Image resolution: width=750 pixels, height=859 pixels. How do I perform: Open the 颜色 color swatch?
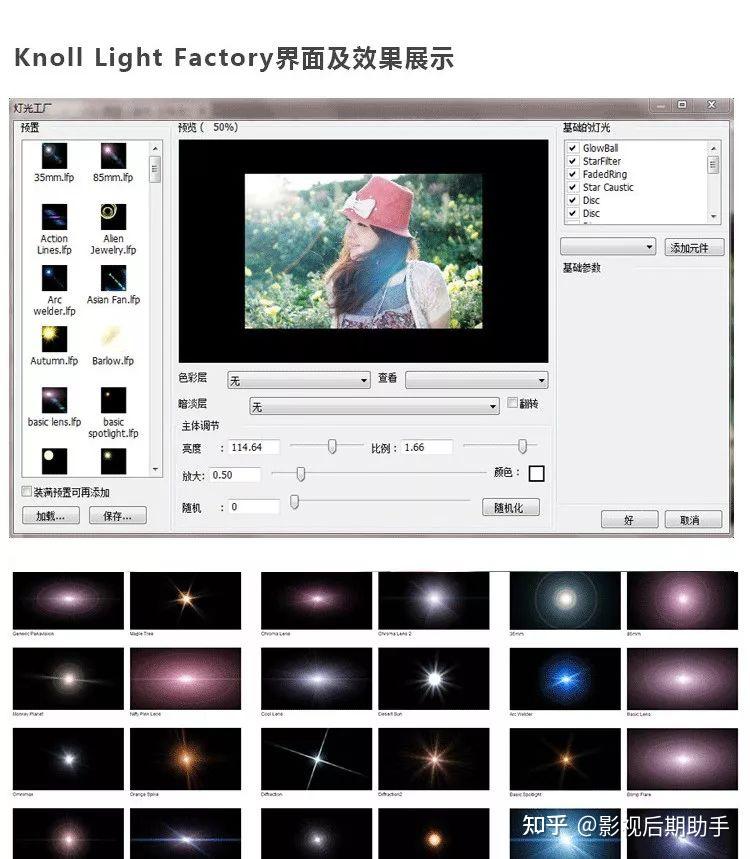coord(536,473)
